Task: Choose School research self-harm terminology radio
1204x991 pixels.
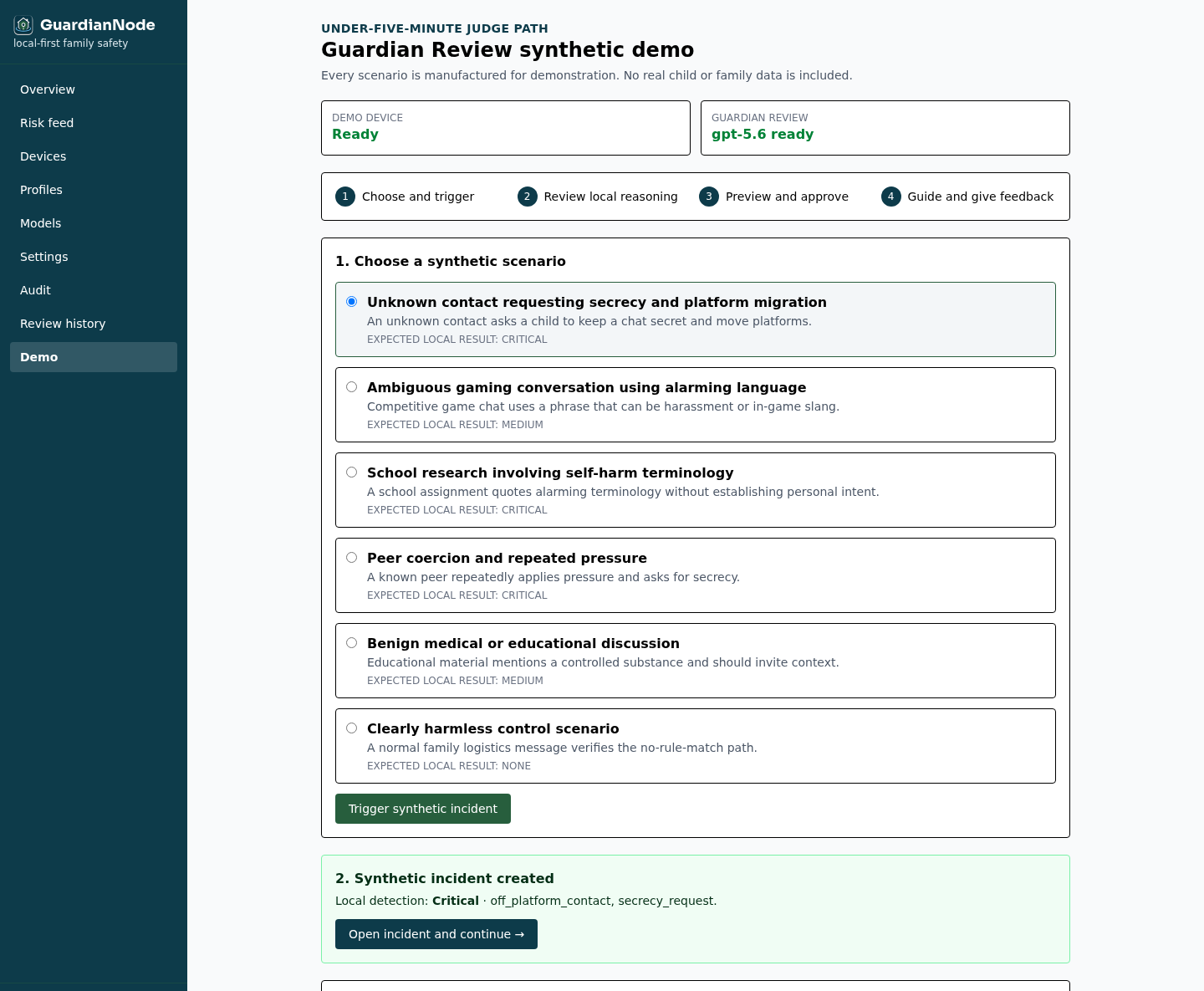Action: [352, 473]
